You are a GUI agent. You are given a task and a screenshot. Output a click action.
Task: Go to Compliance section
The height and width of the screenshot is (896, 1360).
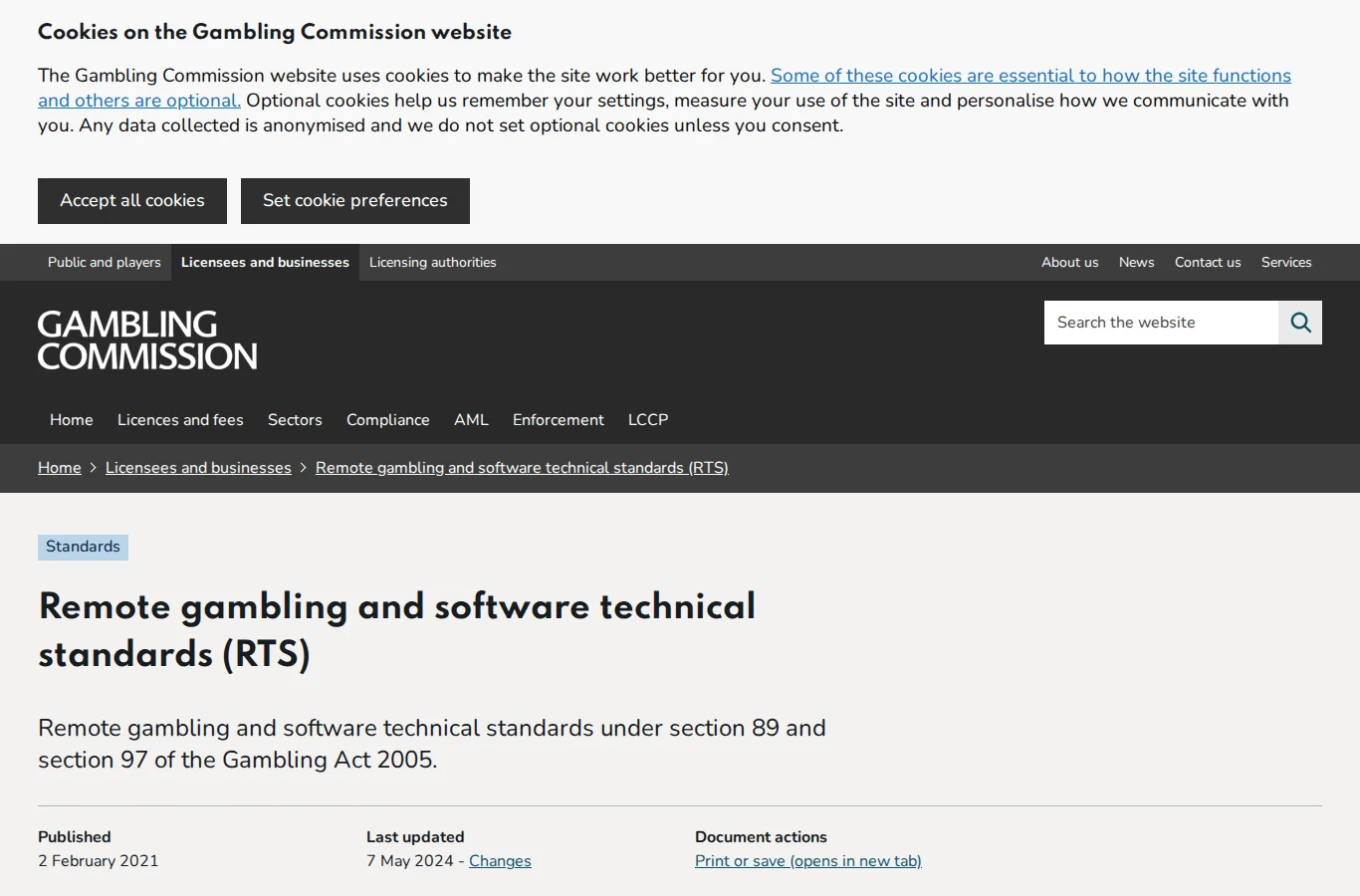coord(388,420)
